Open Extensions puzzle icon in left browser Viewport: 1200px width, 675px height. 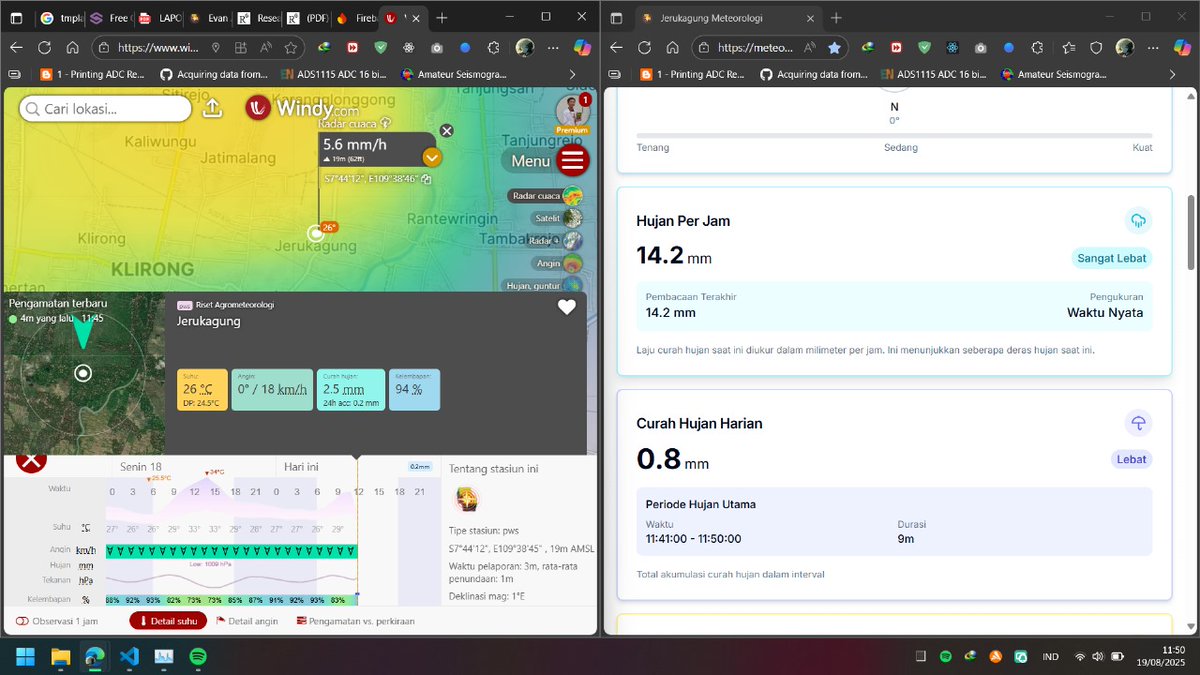point(493,47)
